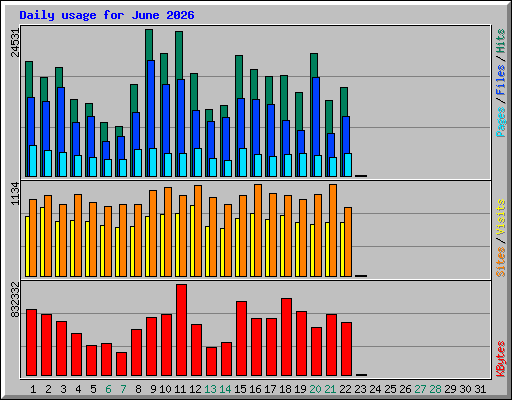512x400 pixels.
Task: Click the blue Files bar for day 20
Action: (316, 116)
